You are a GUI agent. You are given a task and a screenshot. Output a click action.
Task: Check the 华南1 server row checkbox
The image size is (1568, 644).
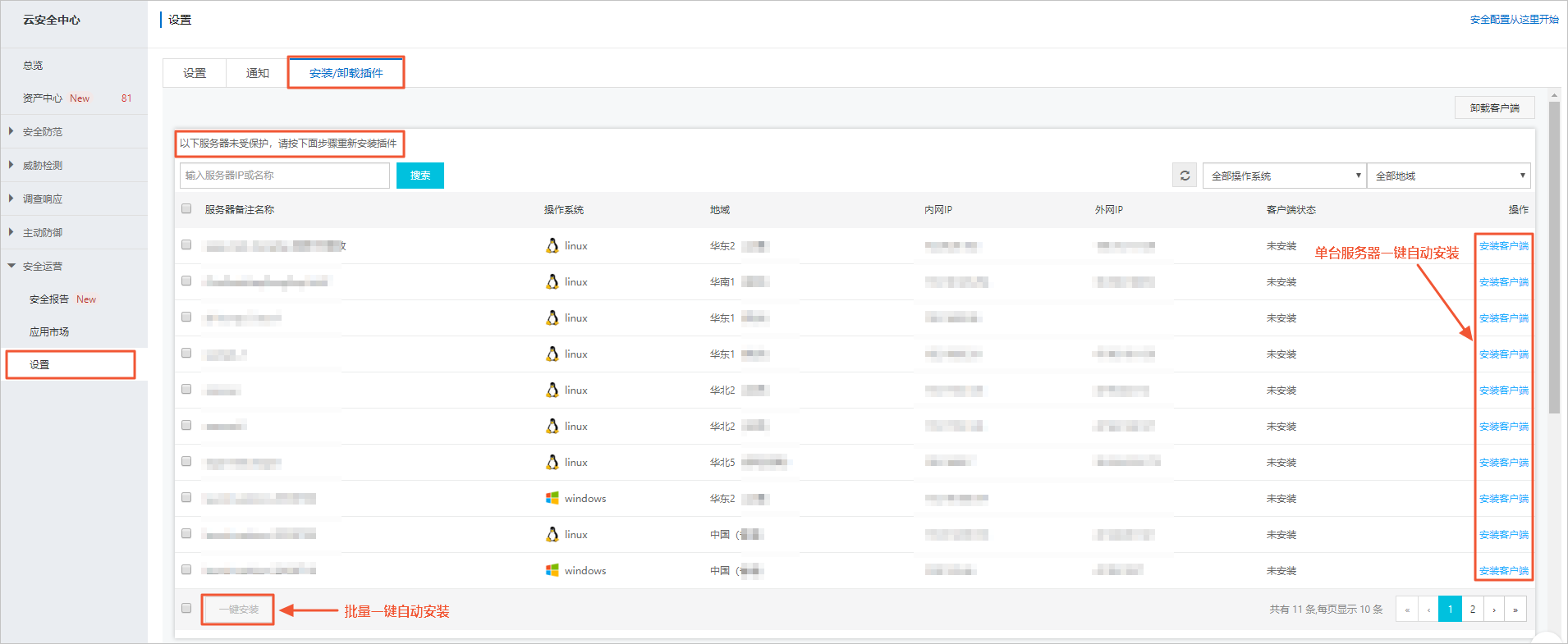coord(186,281)
